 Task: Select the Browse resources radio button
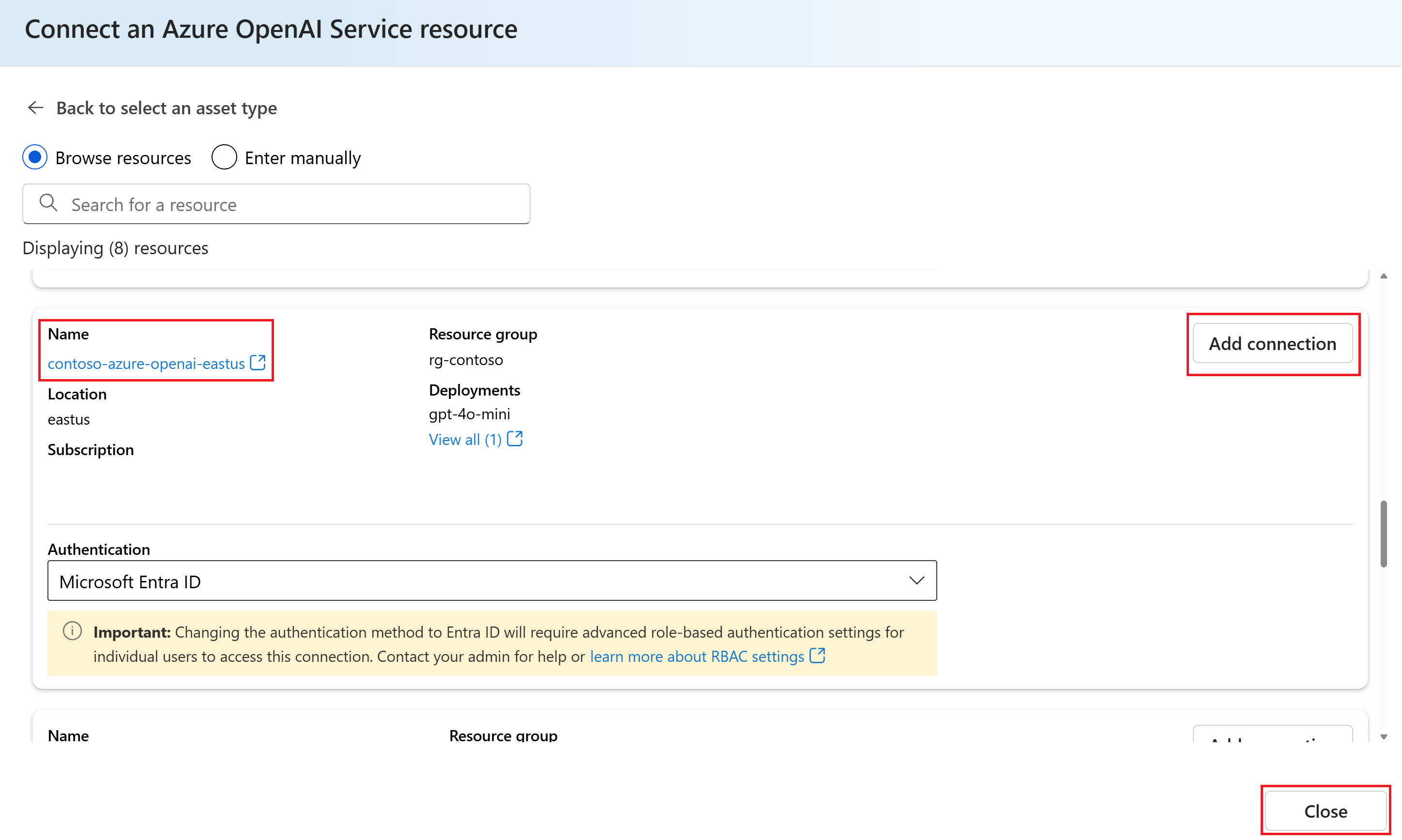(35, 157)
